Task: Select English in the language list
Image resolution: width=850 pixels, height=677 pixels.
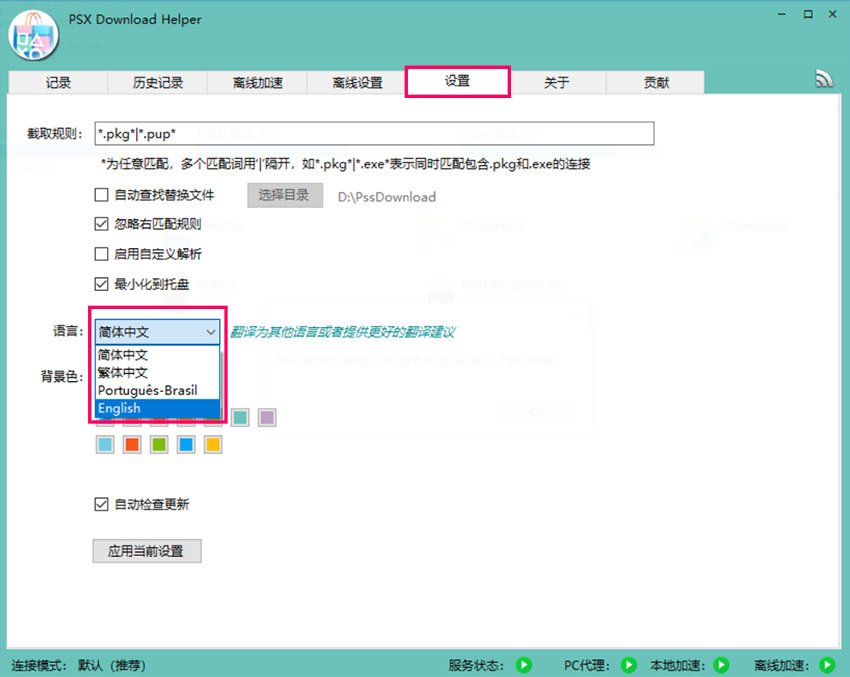Action: click(156, 408)
